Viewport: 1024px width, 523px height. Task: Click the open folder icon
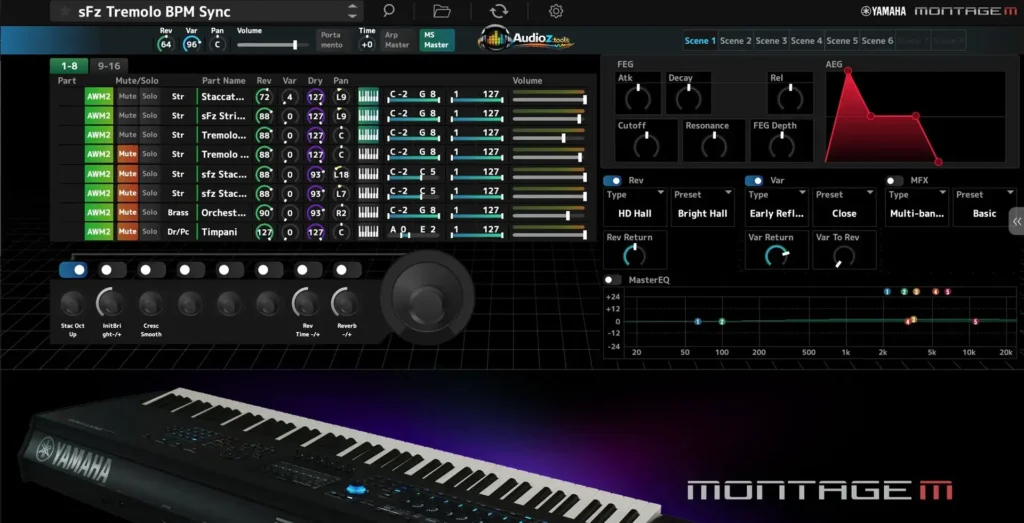tap(442, 10)
